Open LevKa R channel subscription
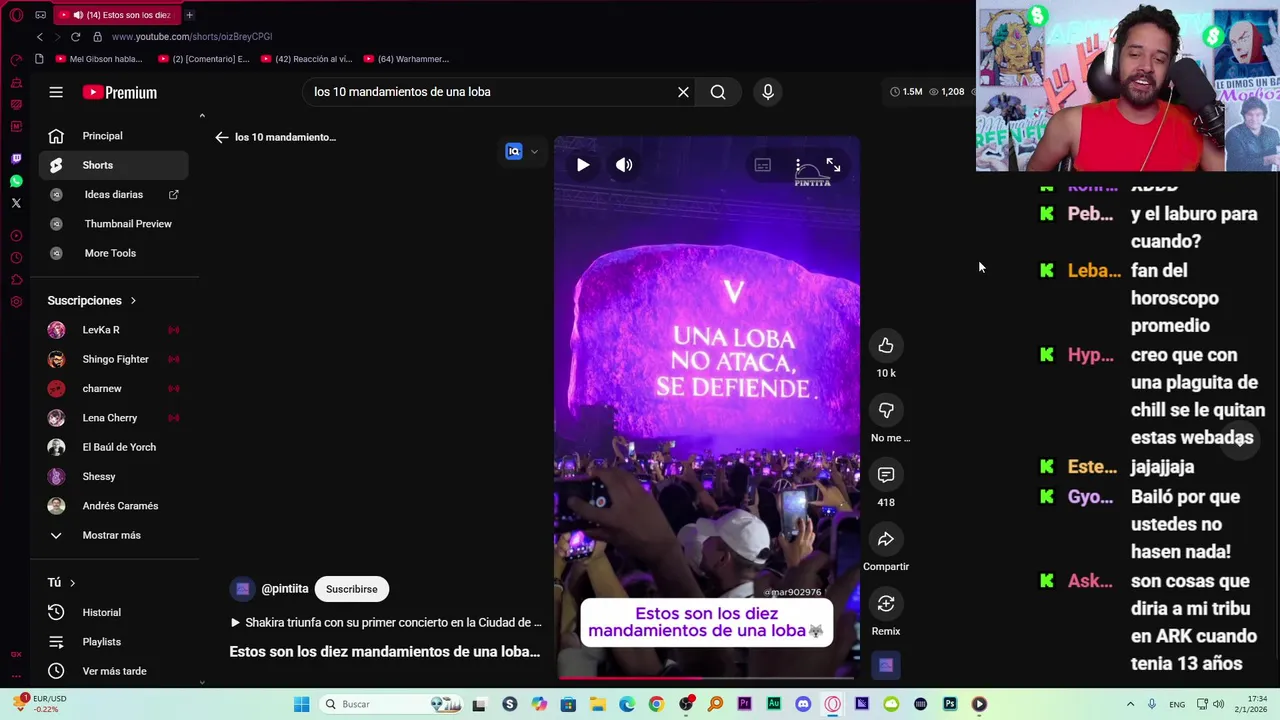 (x=113, y=330)
